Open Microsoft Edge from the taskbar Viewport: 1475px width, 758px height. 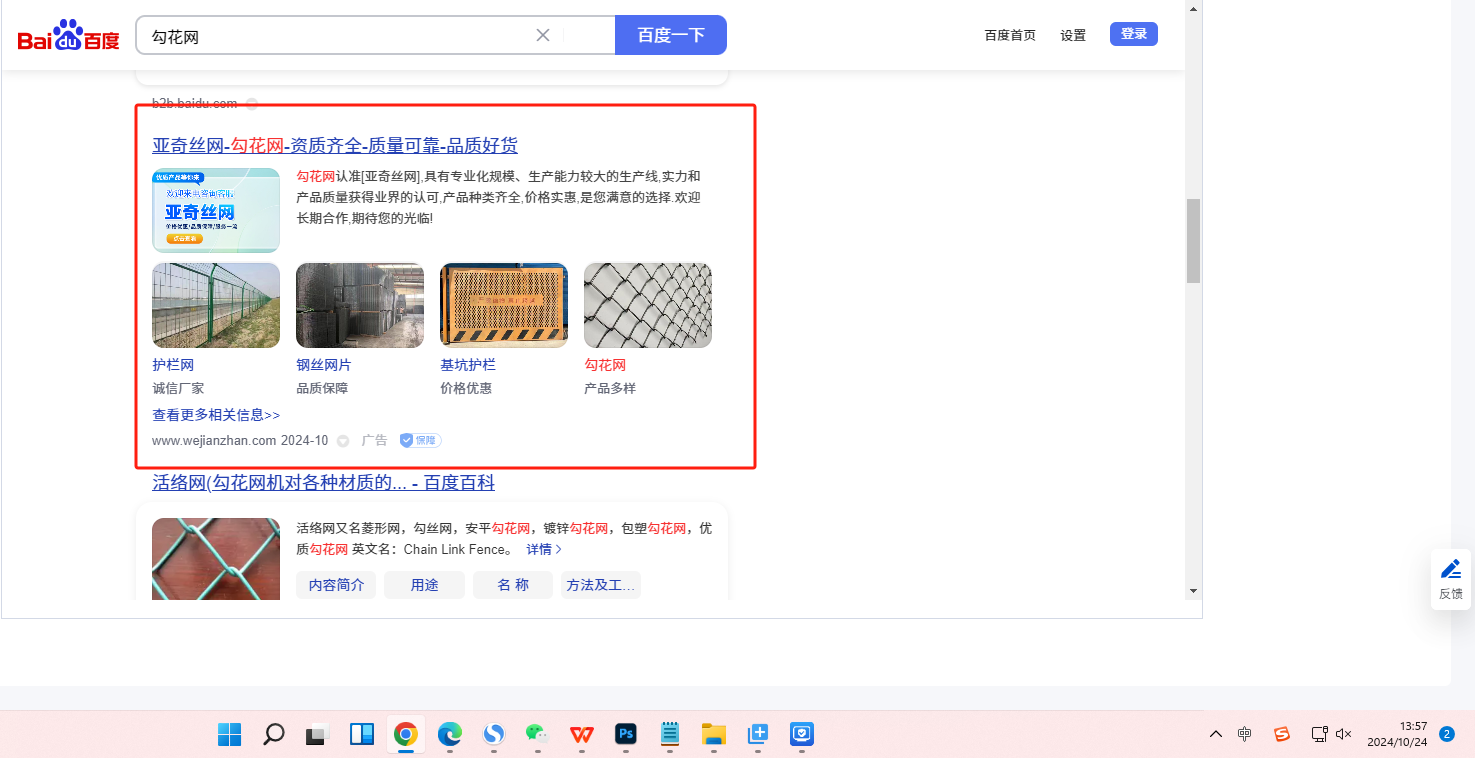449,735
